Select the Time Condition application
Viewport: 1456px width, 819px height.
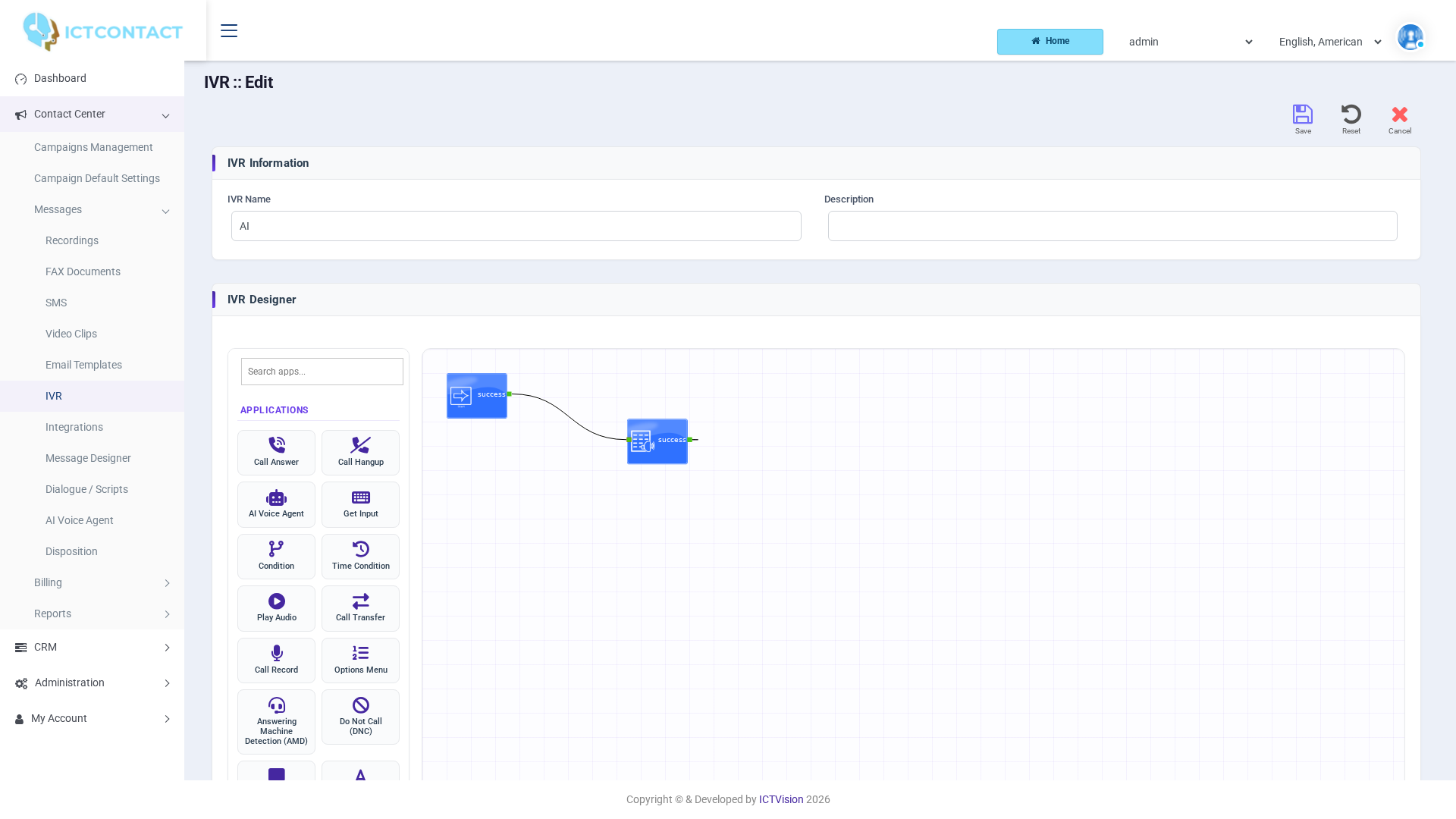point(360,557)
